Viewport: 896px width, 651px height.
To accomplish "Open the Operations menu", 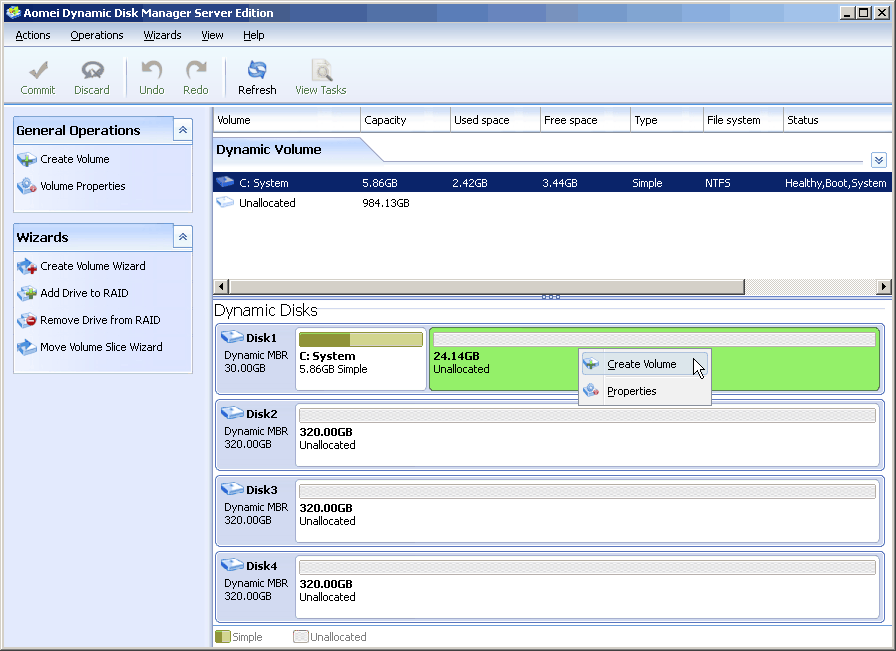I will pos(97,35).
